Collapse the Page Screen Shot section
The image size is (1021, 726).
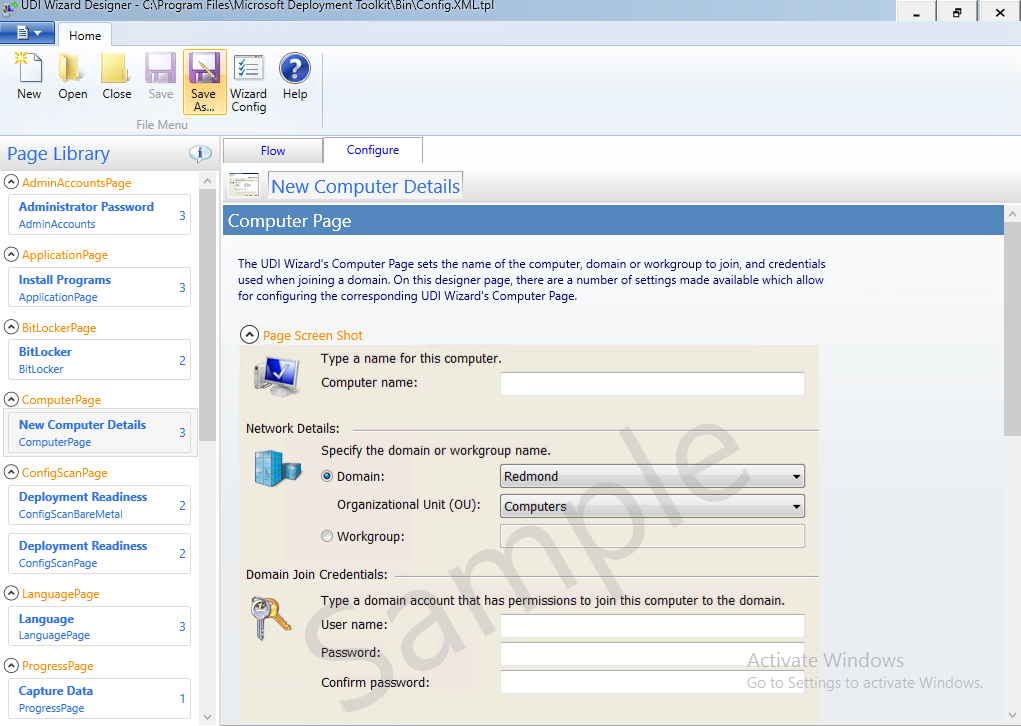(249, 335)
